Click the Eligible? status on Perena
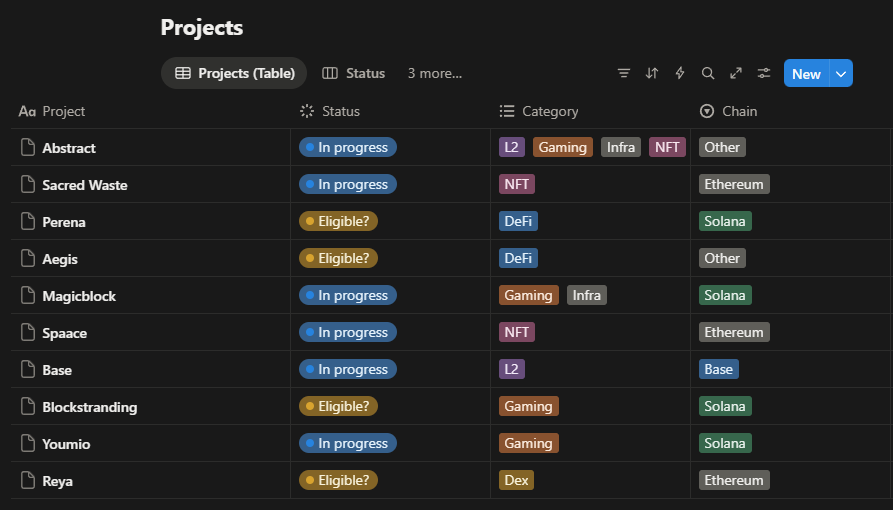This screenshot has width=893, height=510. [338, 222]
